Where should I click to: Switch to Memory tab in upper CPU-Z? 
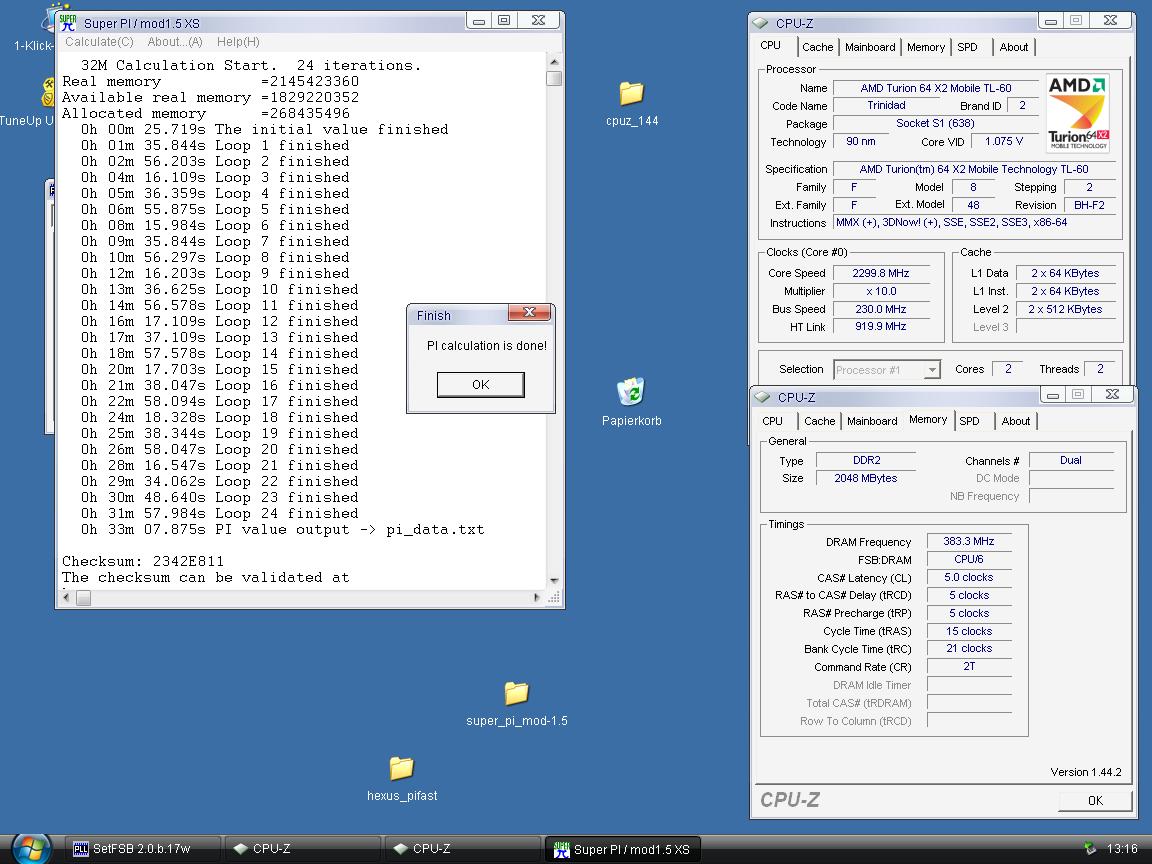point(926,47)
